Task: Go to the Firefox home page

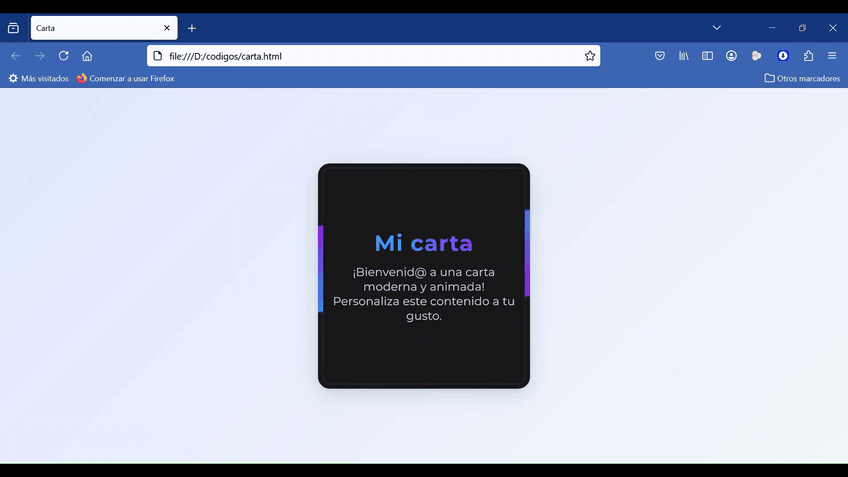Action: click(x=87, y=56)
